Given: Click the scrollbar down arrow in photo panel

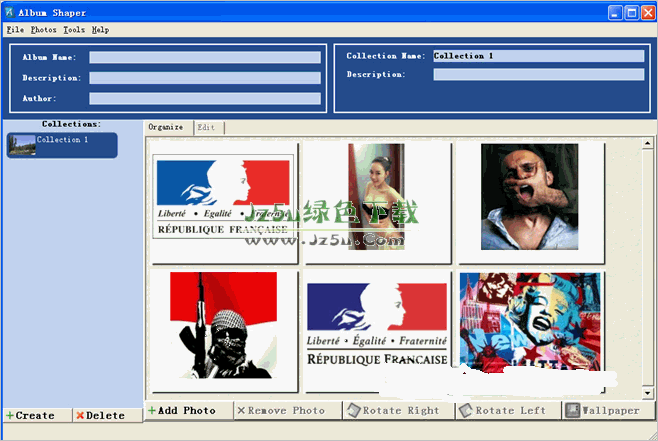Looking at the screenshot, I should point(648,393).
